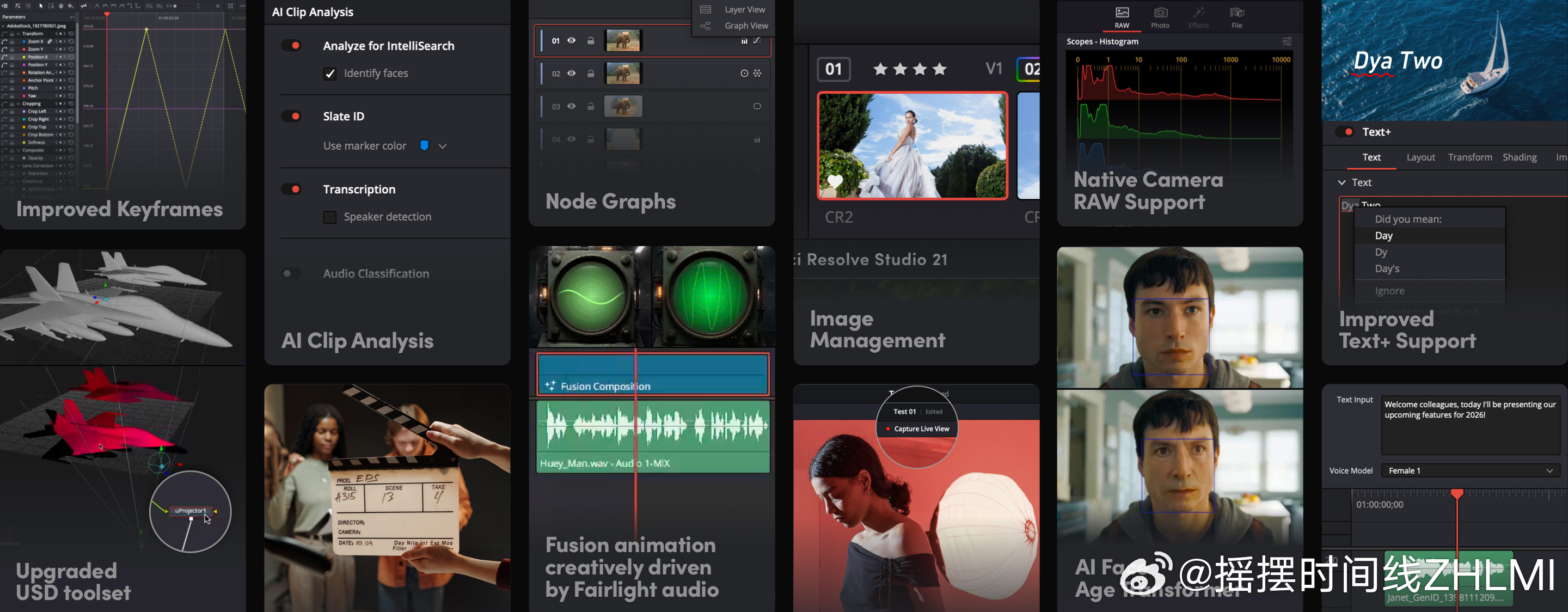The width and height of the screenshot is (1568, 612).
Task: Click the Capture Live View button
Action: [917, 429]
